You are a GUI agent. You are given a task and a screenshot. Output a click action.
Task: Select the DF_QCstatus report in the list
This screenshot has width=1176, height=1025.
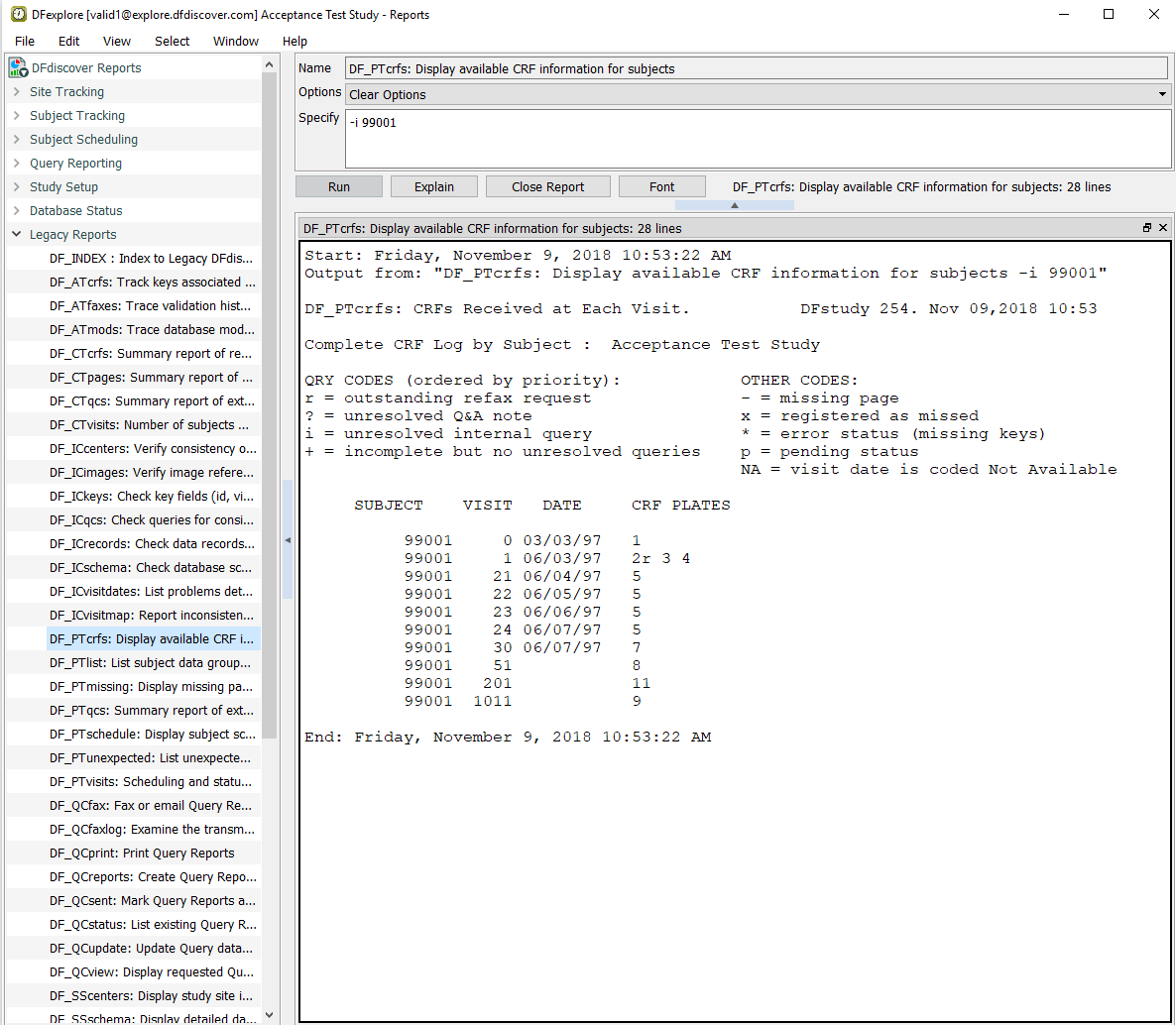(x=153, y=924)
